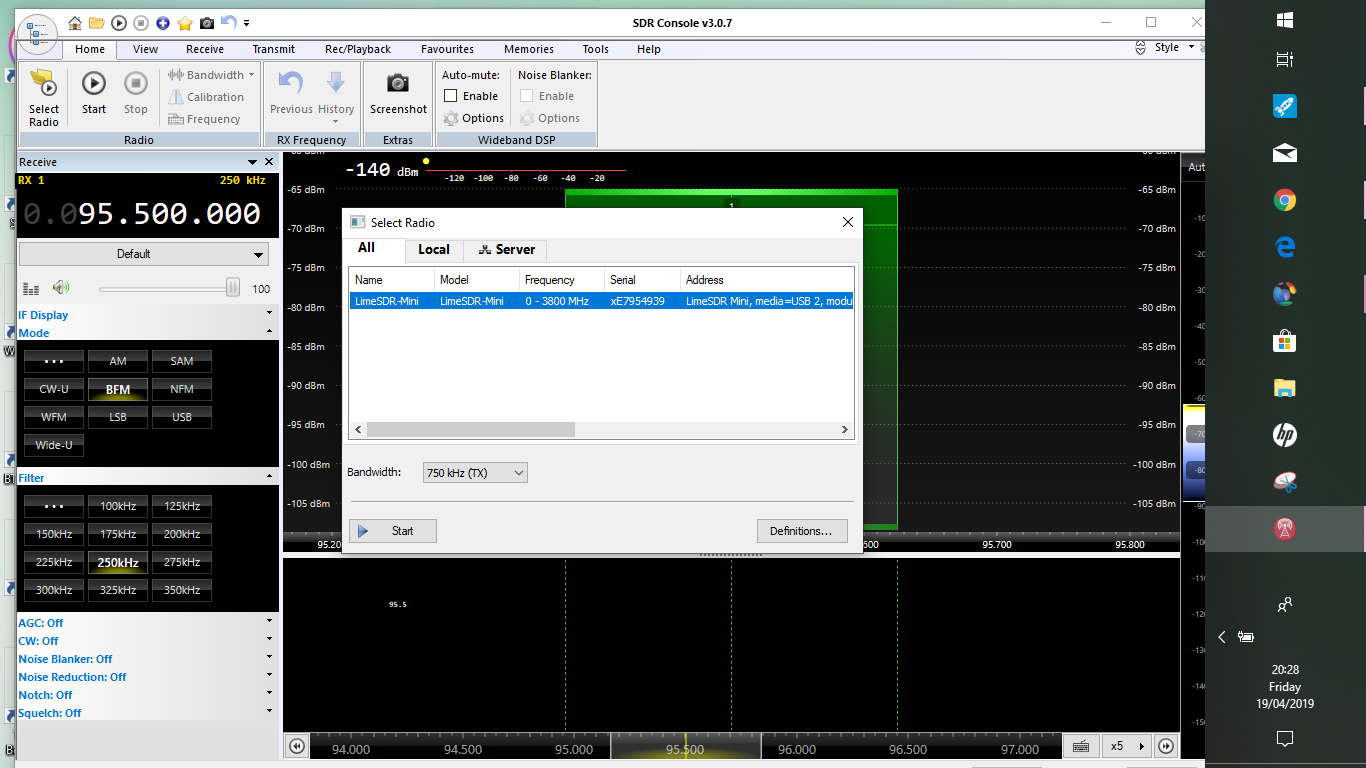The image size is (1366, 768).
Task: Click Start button in Select Radio dialog
Action: (x=393, y=531)
